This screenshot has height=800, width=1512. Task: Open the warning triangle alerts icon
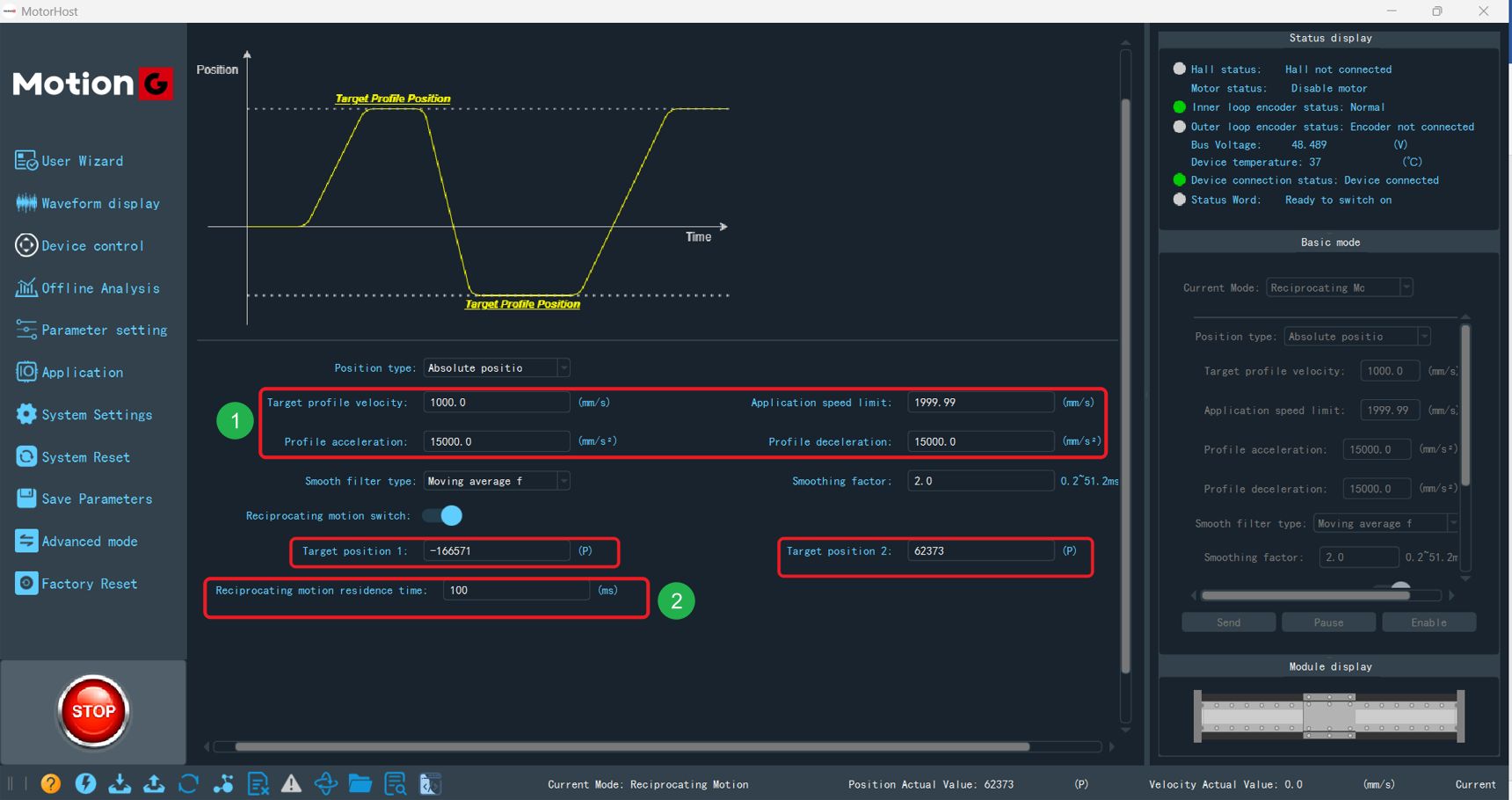click(x=291, y=783)
